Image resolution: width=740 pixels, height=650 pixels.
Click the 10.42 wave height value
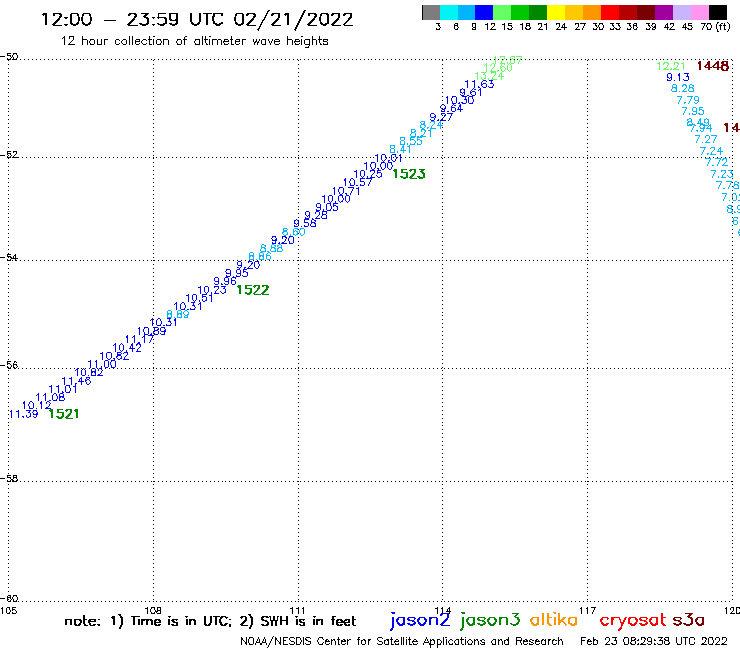[x=127, y=348]
